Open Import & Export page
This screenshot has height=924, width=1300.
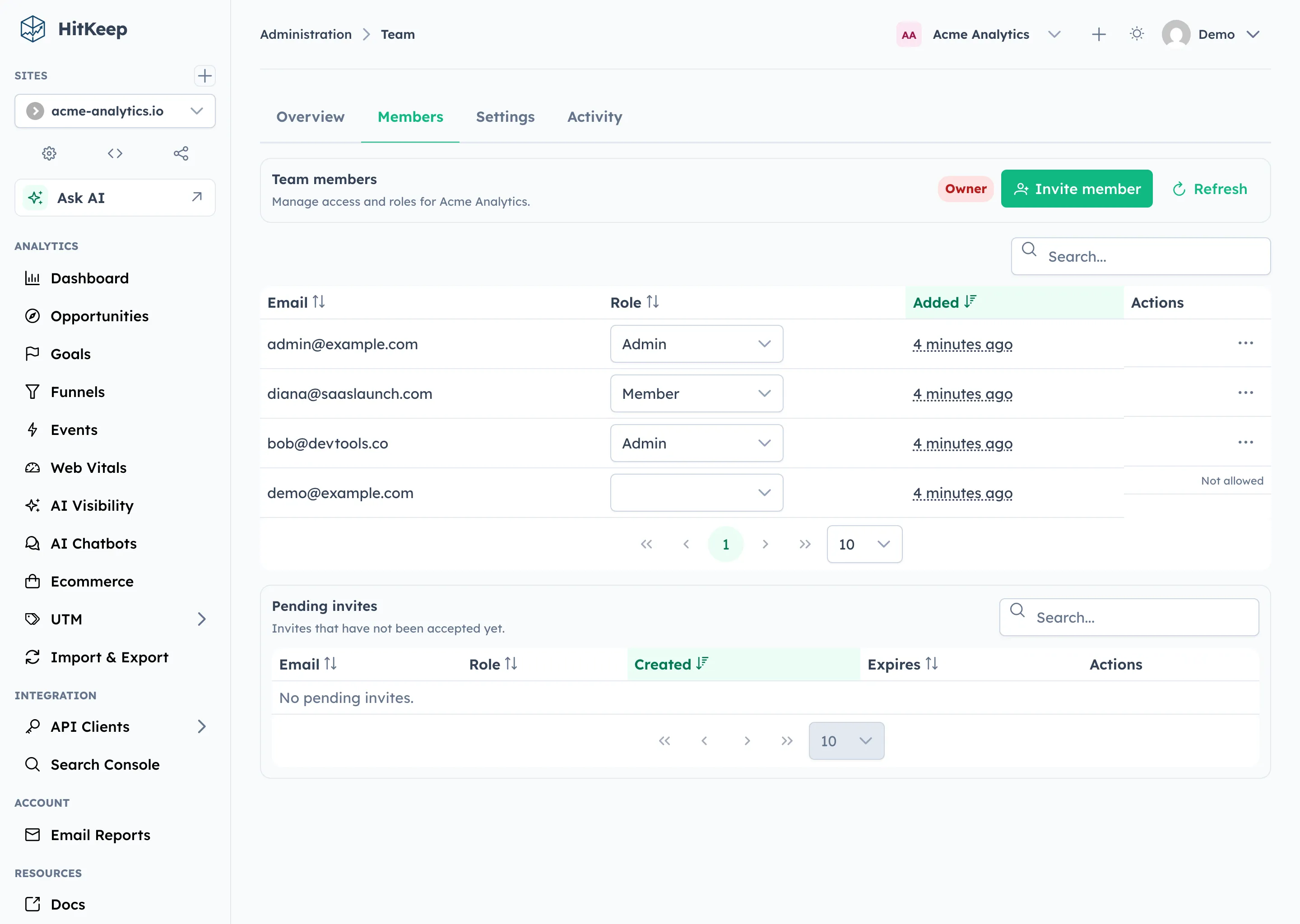click(x=115, y=657)
